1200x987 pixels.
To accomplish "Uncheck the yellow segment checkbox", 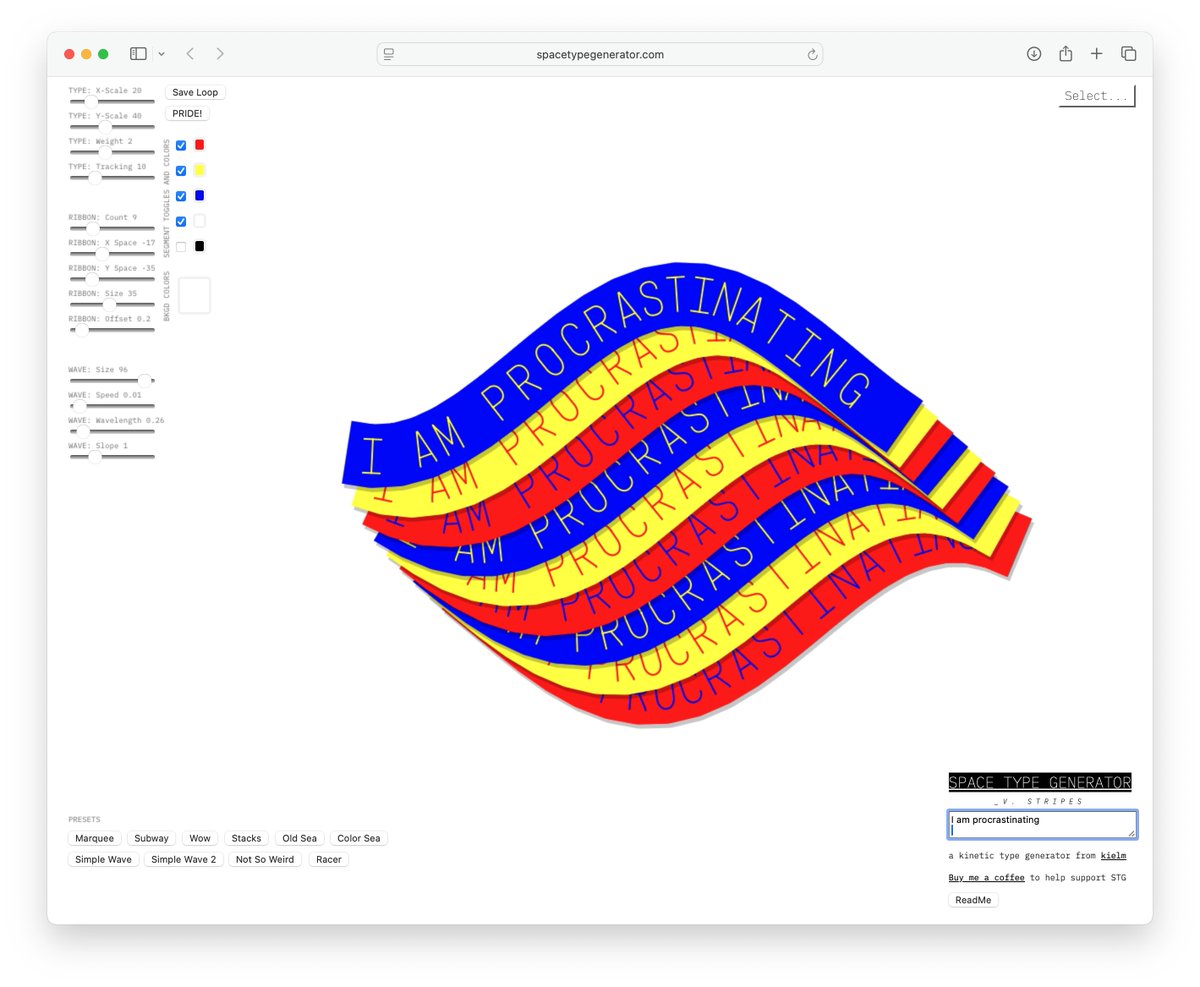I will 181,171.
